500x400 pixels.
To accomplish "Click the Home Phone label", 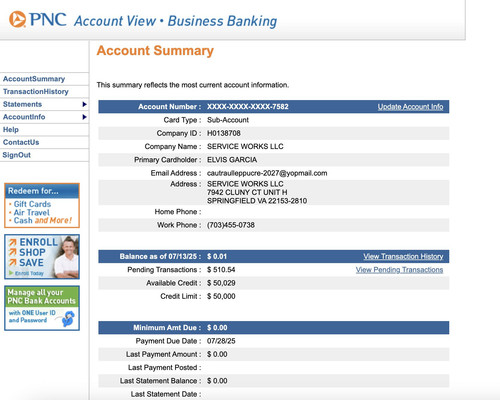I will [x=178, y=212].
